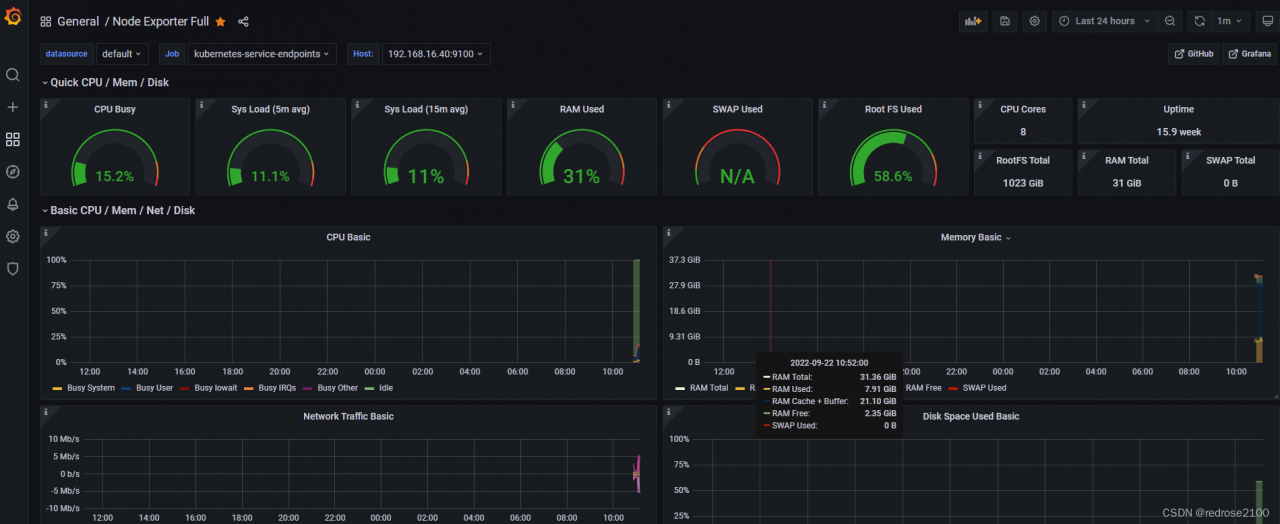Open the search dashboards icon in sidebar
Screen dimensions: 1280x524
(x=13, y=75)
